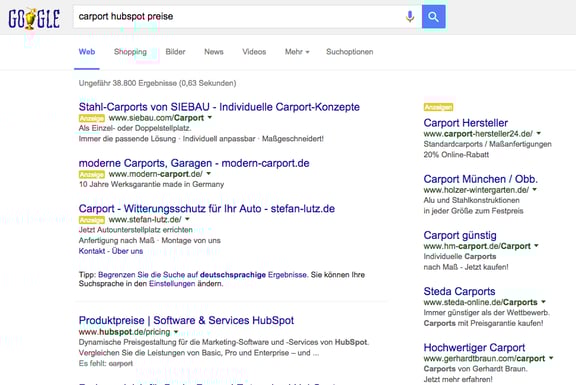The width and height of the screenshot is (576, 385).
Task: Expand arrow next to www.hubspot.de/pricing
Action: [x=176, y=332]
